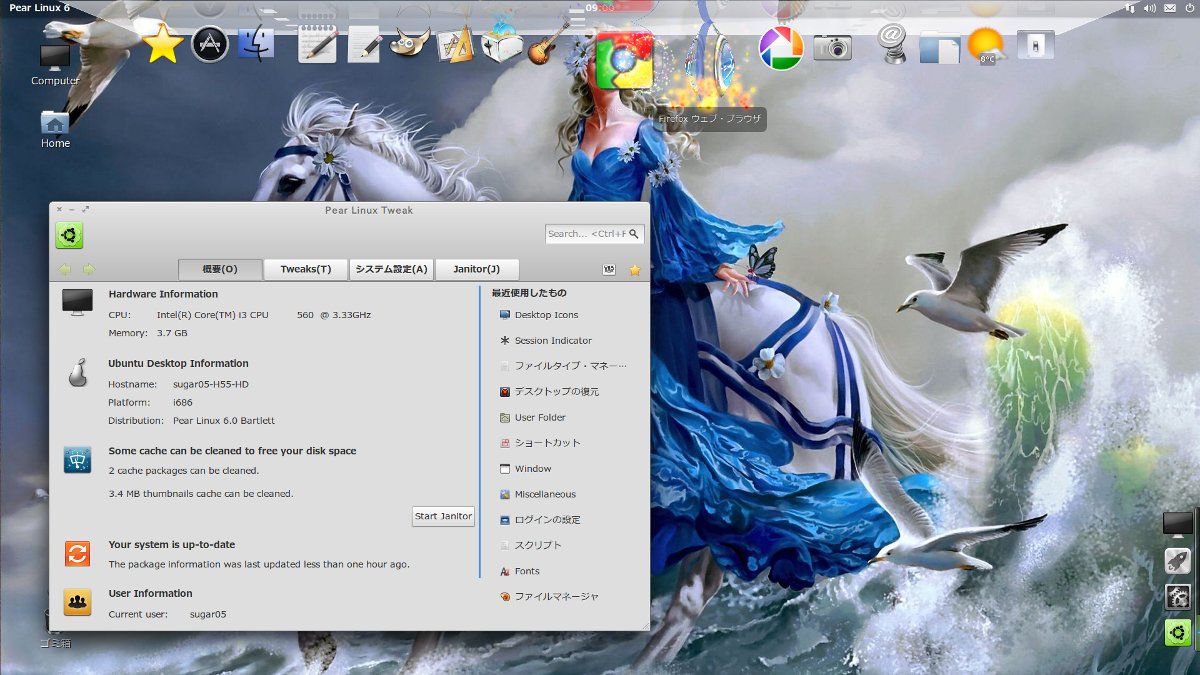Go forward with the right arrow in Tweak
Screen dimensions: 1200x675
click(89, 269)
